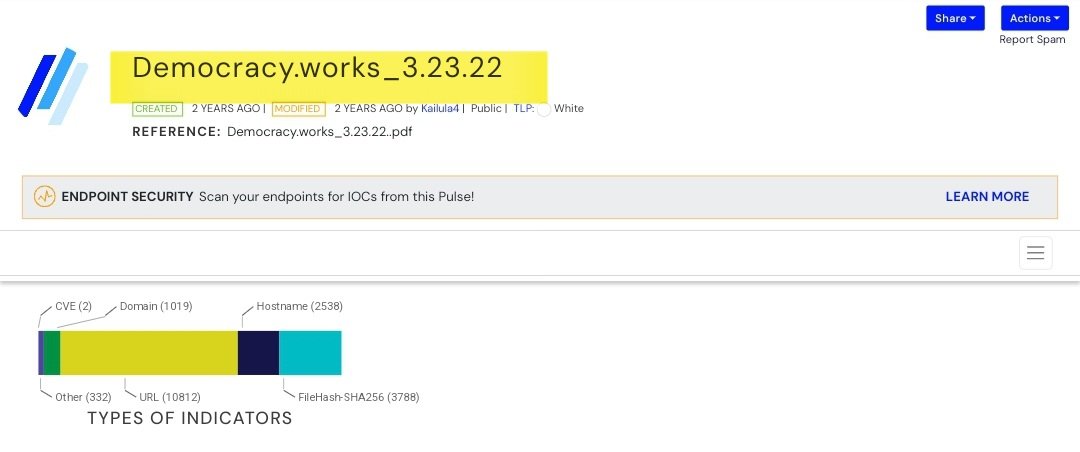Image resolution: width=1080 pixels, height=452 pixels.
Task: Click the yellow URL segment in chart
Action: [x=149, y=353]
